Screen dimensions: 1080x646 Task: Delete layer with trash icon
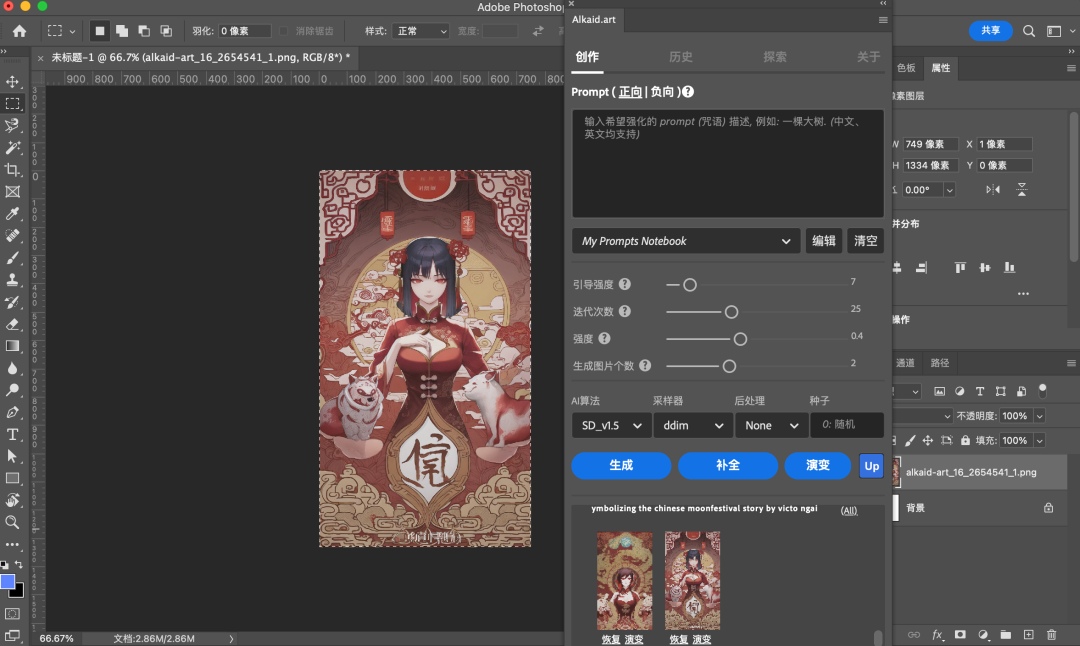[x=1051, y=634]
